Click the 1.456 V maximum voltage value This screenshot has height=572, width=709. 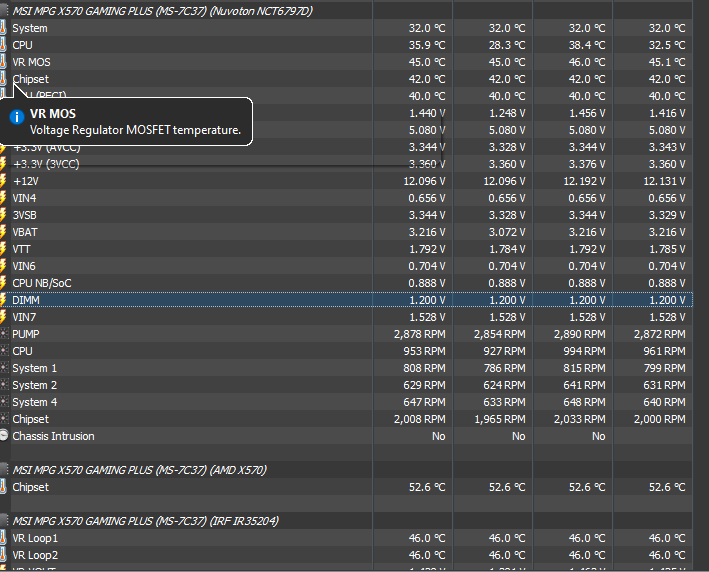587,113
